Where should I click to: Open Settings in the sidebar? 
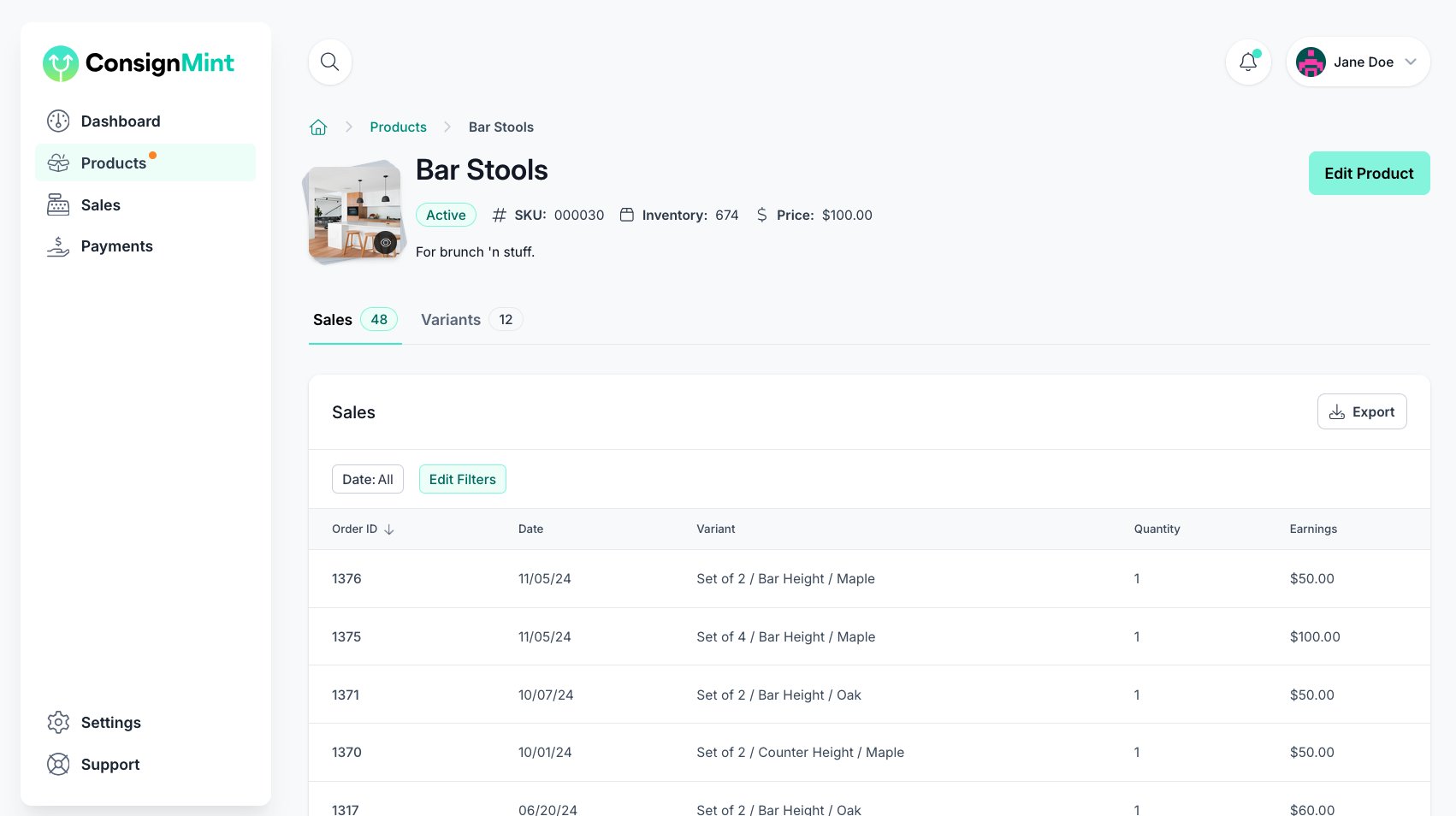tap(145, 723)
